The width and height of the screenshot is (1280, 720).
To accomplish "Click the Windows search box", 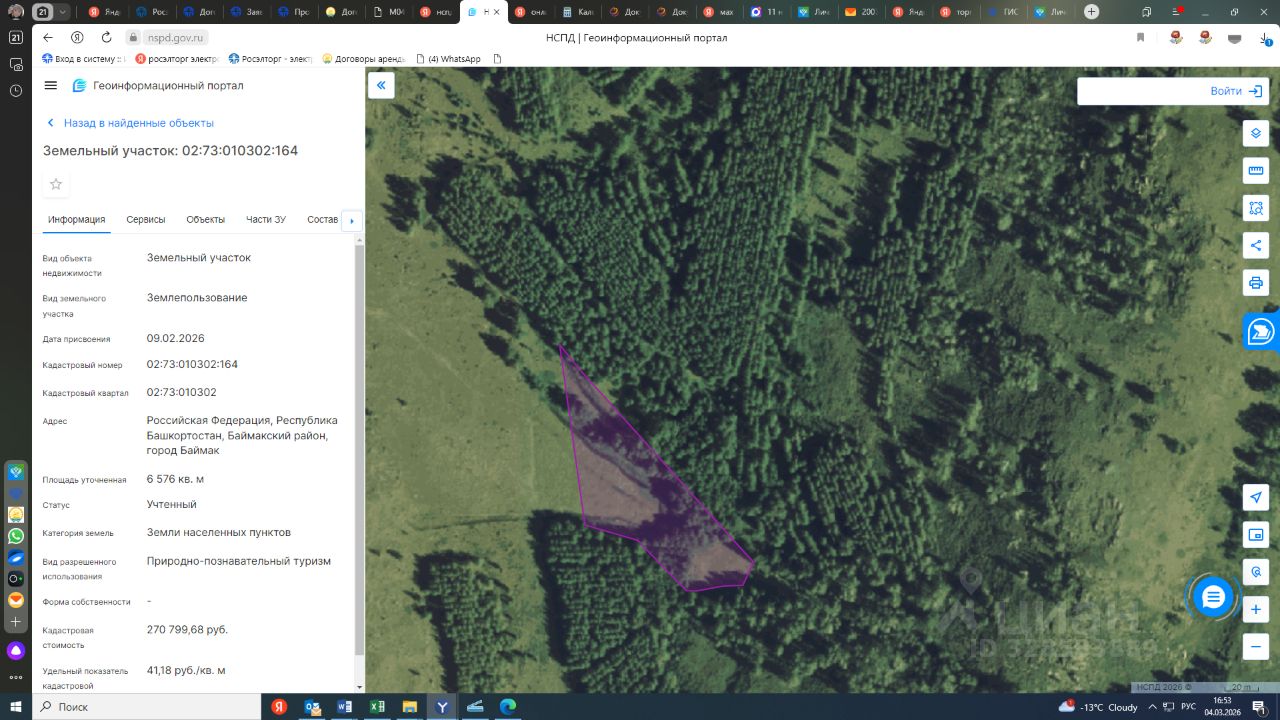I will tap(146, 707).
